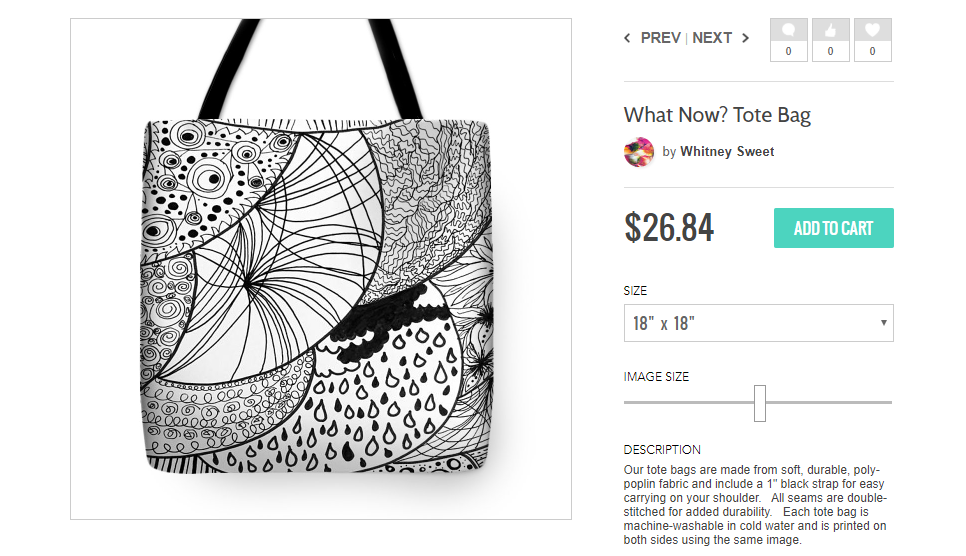Click the size dropdown's small arrow
This screenshot has height=556, width=966.
[x=884, y=323]
